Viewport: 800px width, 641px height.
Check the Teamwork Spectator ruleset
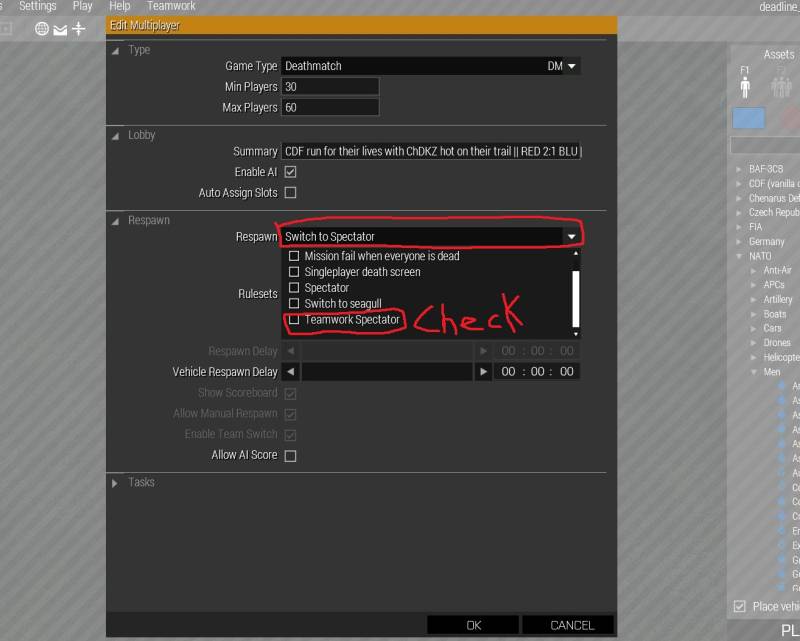point(294,320)
